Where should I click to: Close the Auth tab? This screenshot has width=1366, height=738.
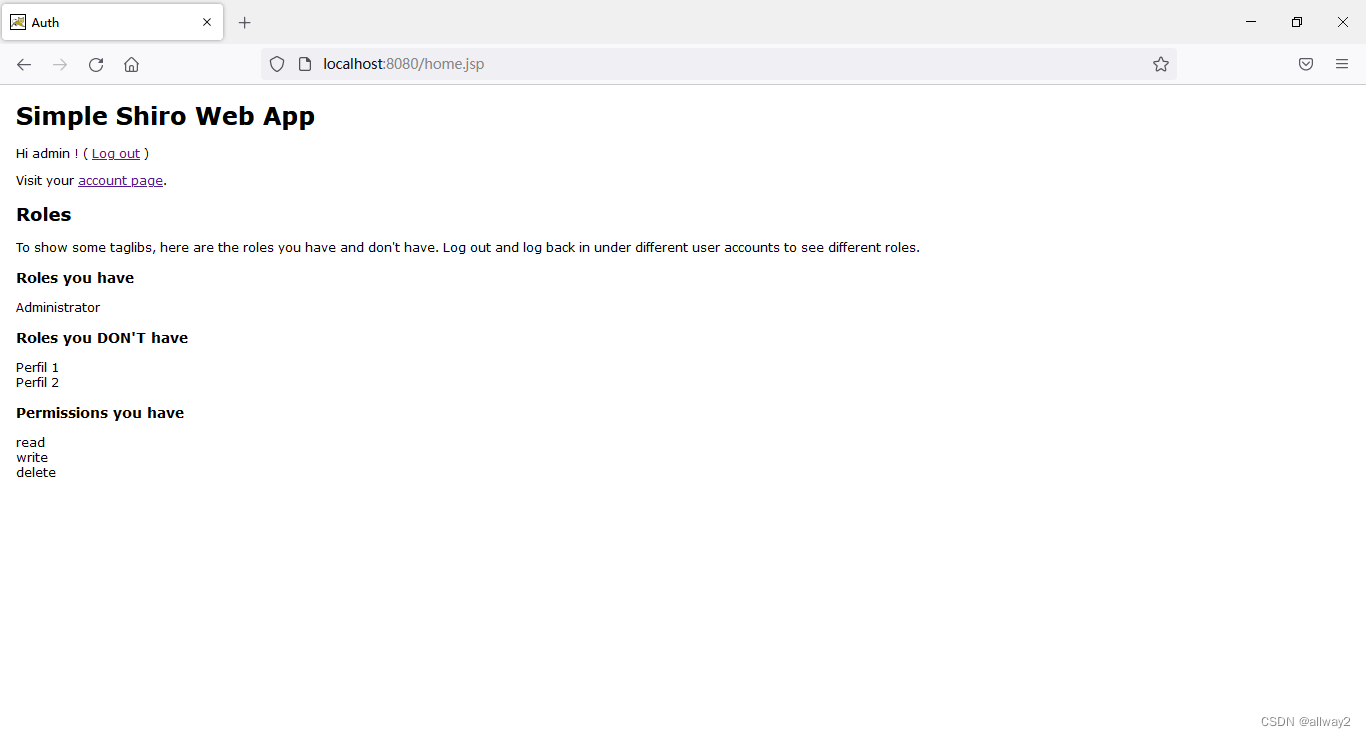click(207, 22)
